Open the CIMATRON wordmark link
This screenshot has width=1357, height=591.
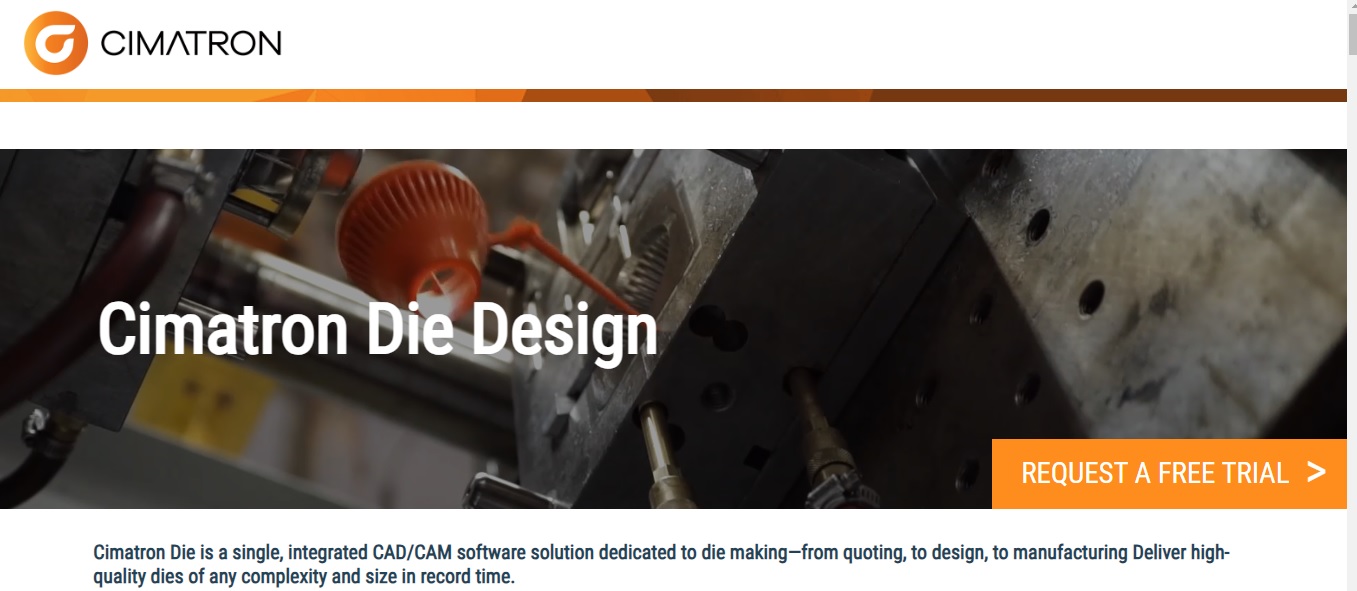[x=191, y=43]
